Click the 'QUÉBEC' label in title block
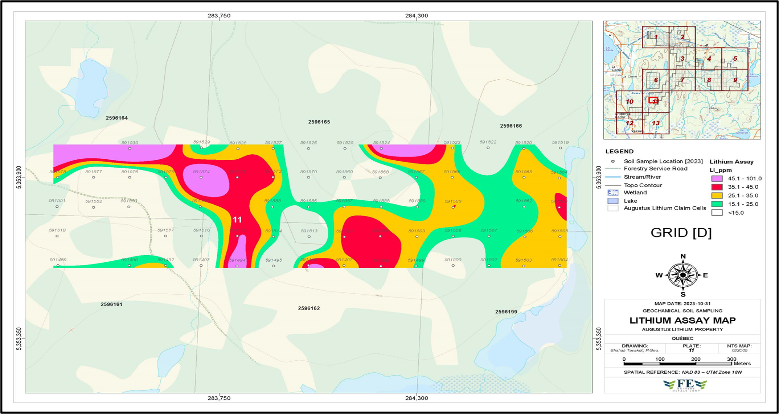 pyautogui.click(x=682, y=337)
